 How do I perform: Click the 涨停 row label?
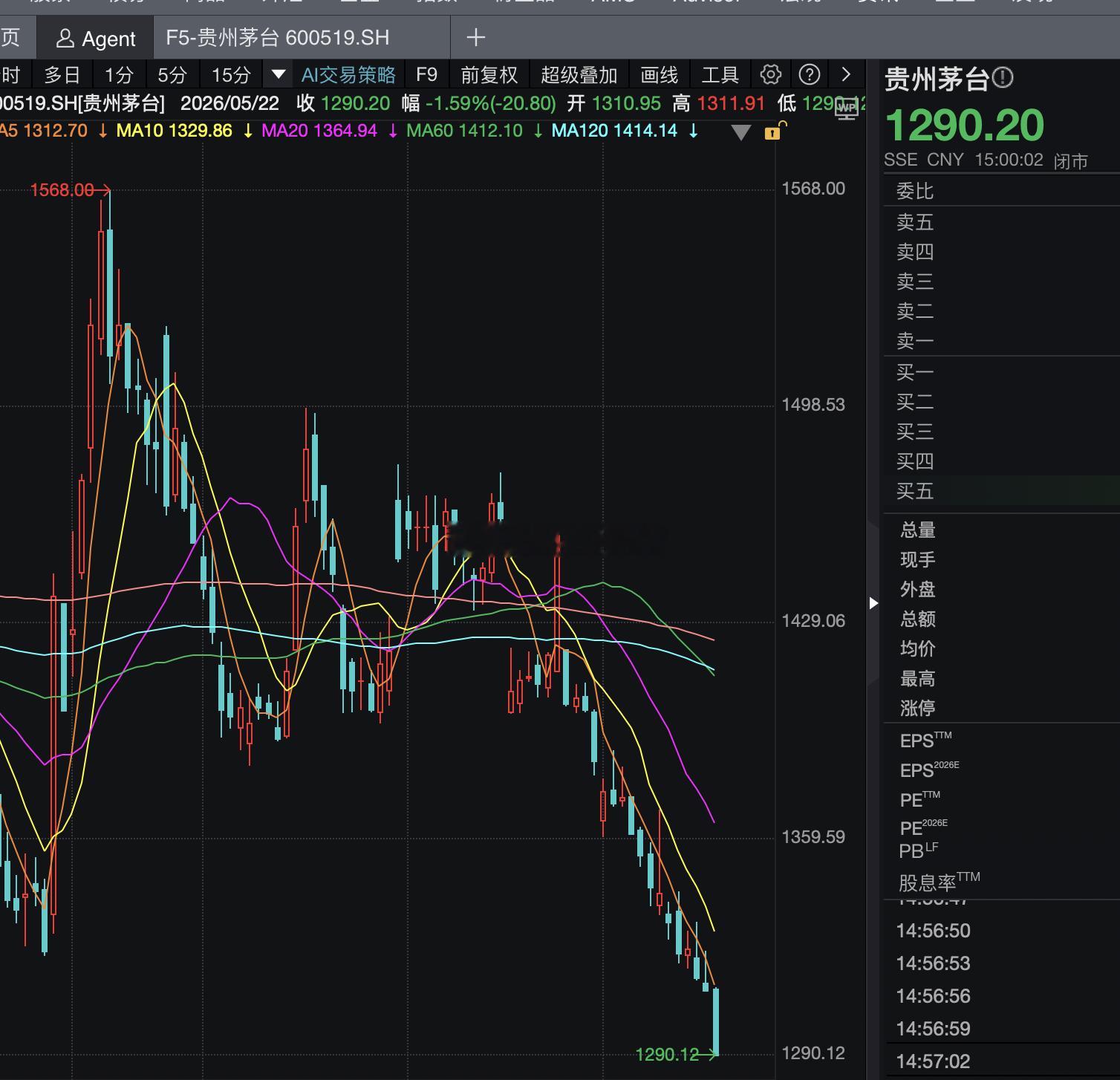point(918,708)
